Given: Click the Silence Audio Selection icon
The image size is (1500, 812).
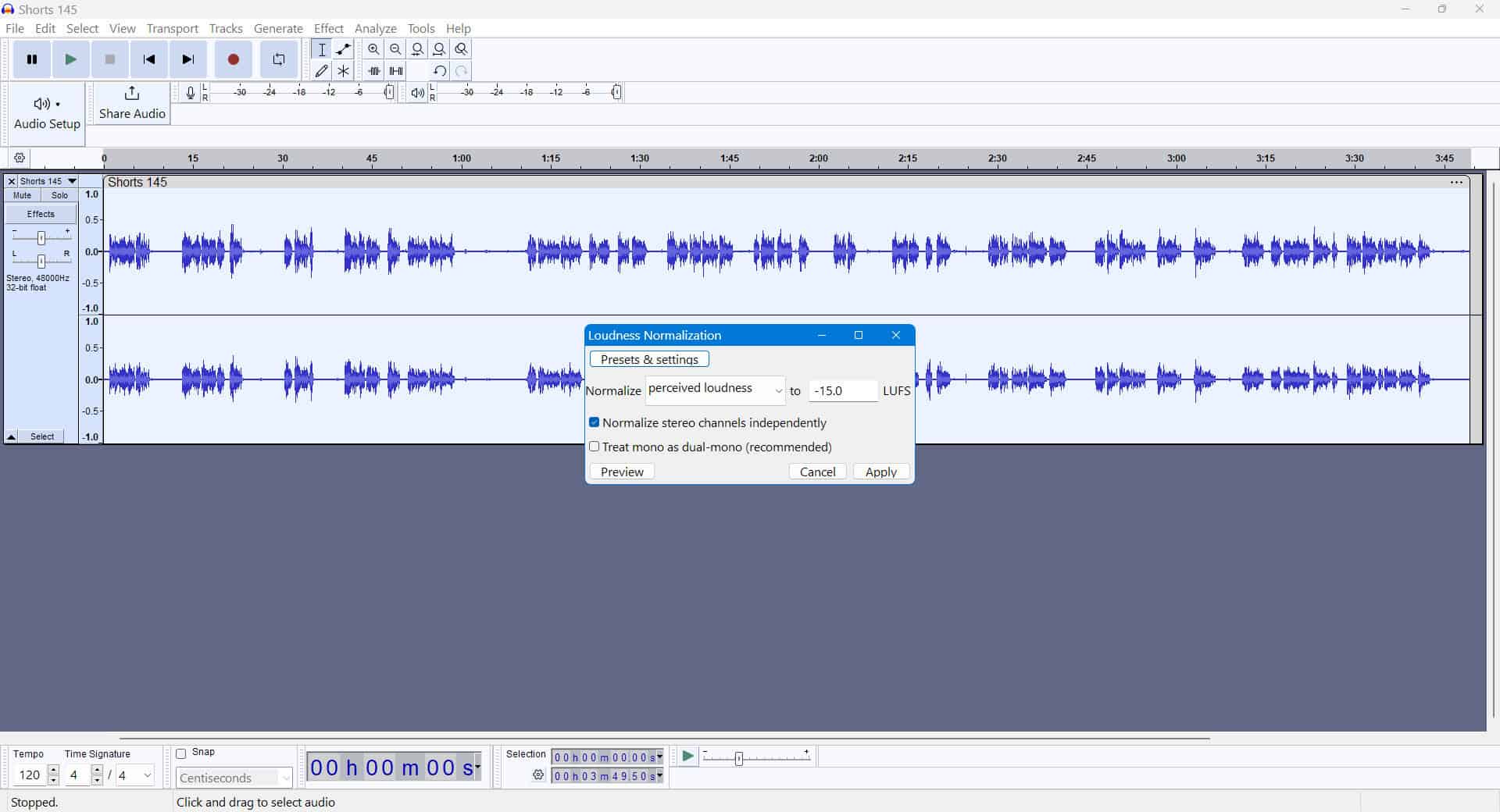Looking at the screenshot, I should click(x=396, y=70).
